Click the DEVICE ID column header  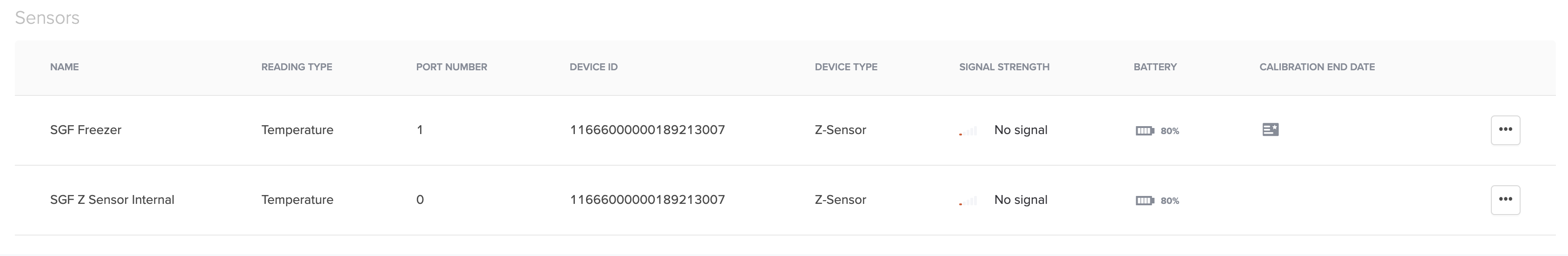click(x=593, y=67)
